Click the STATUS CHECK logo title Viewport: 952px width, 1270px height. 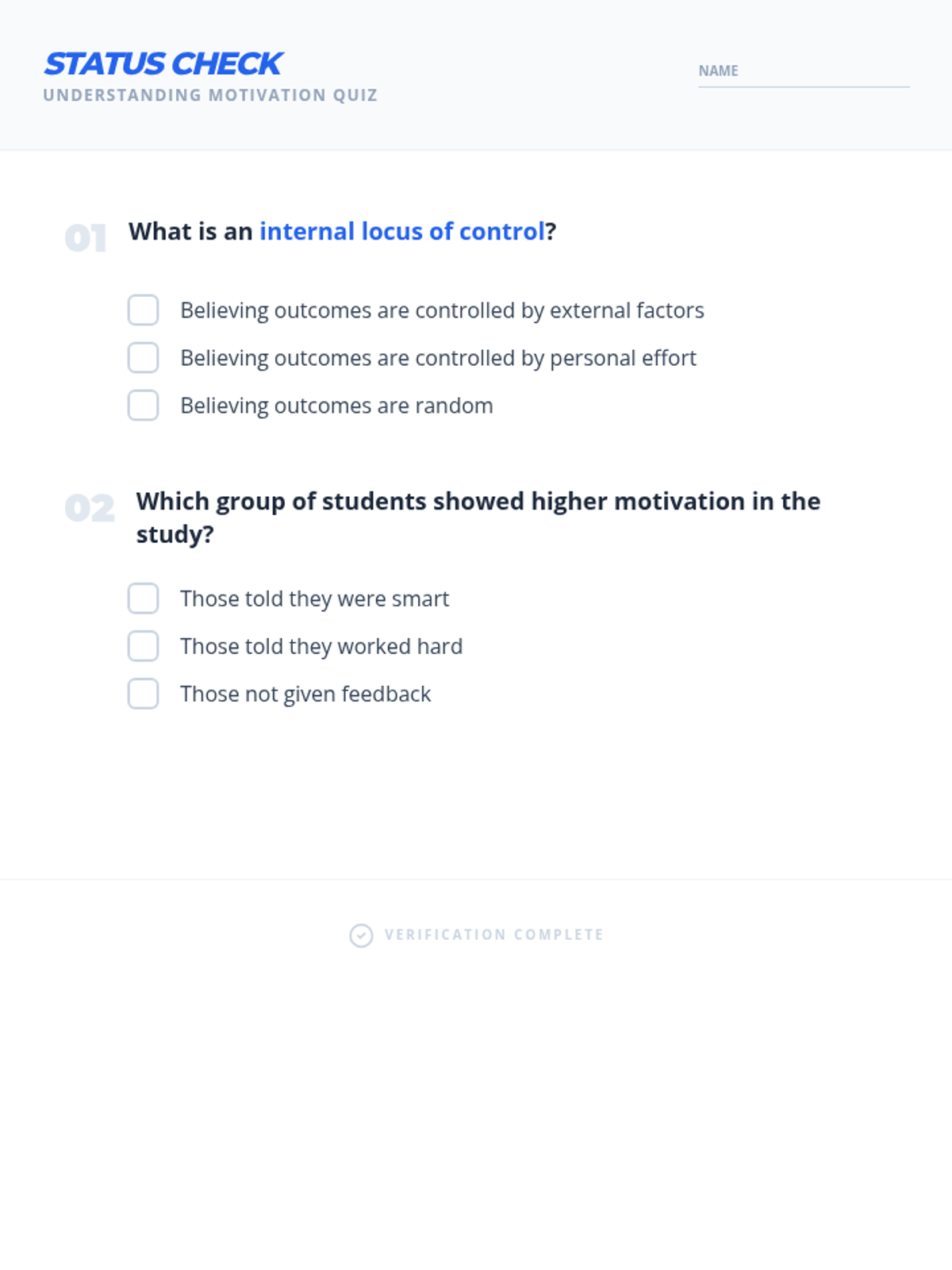tap(163, 63)
